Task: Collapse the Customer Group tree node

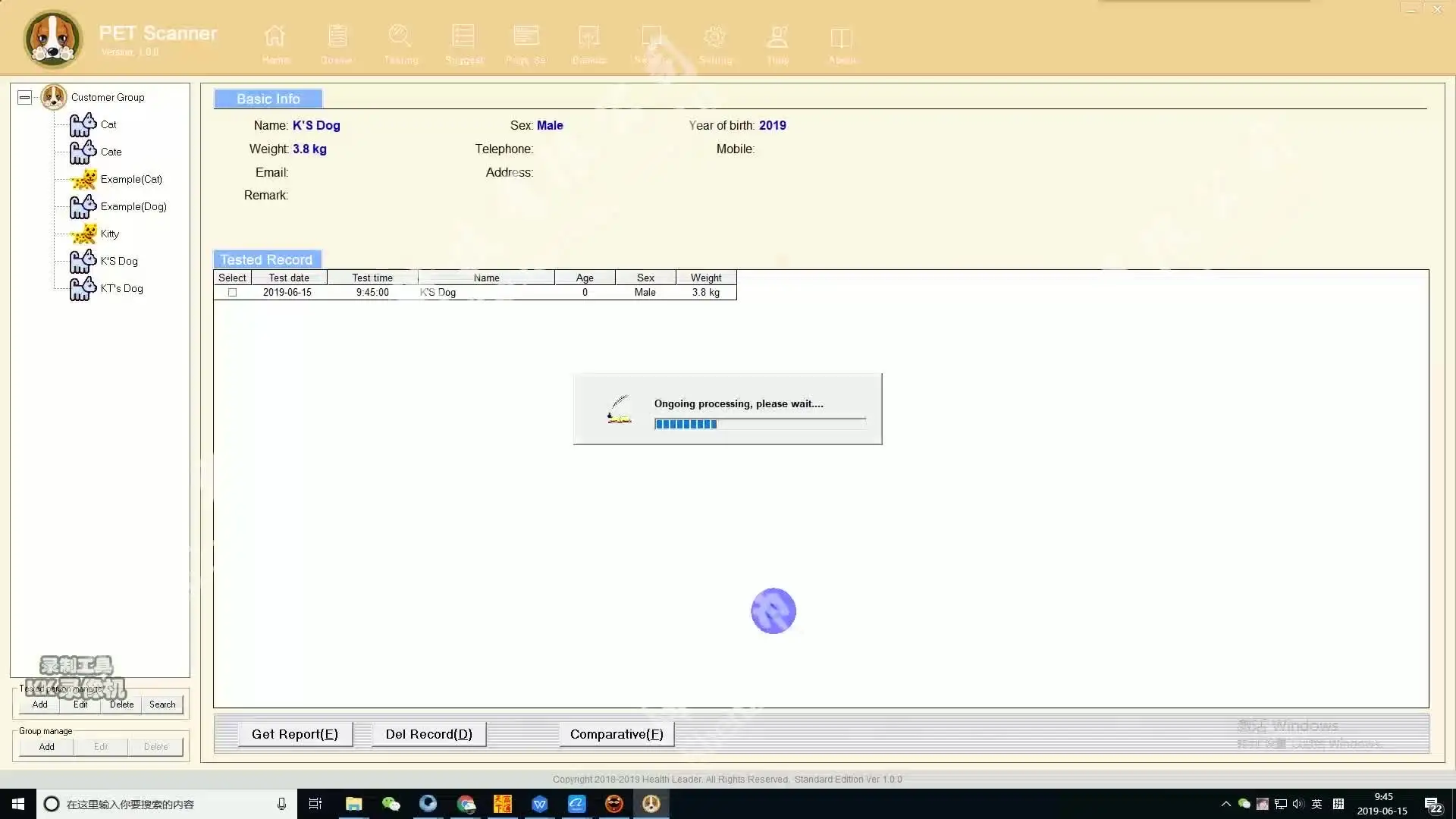Action: pos(24,97)
